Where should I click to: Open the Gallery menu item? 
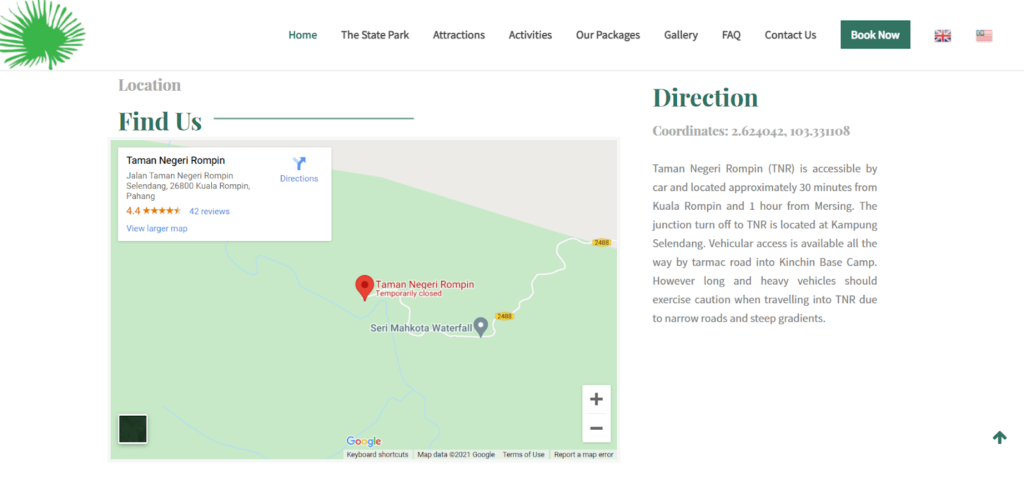pyautogui.click(x=681, y=35)
